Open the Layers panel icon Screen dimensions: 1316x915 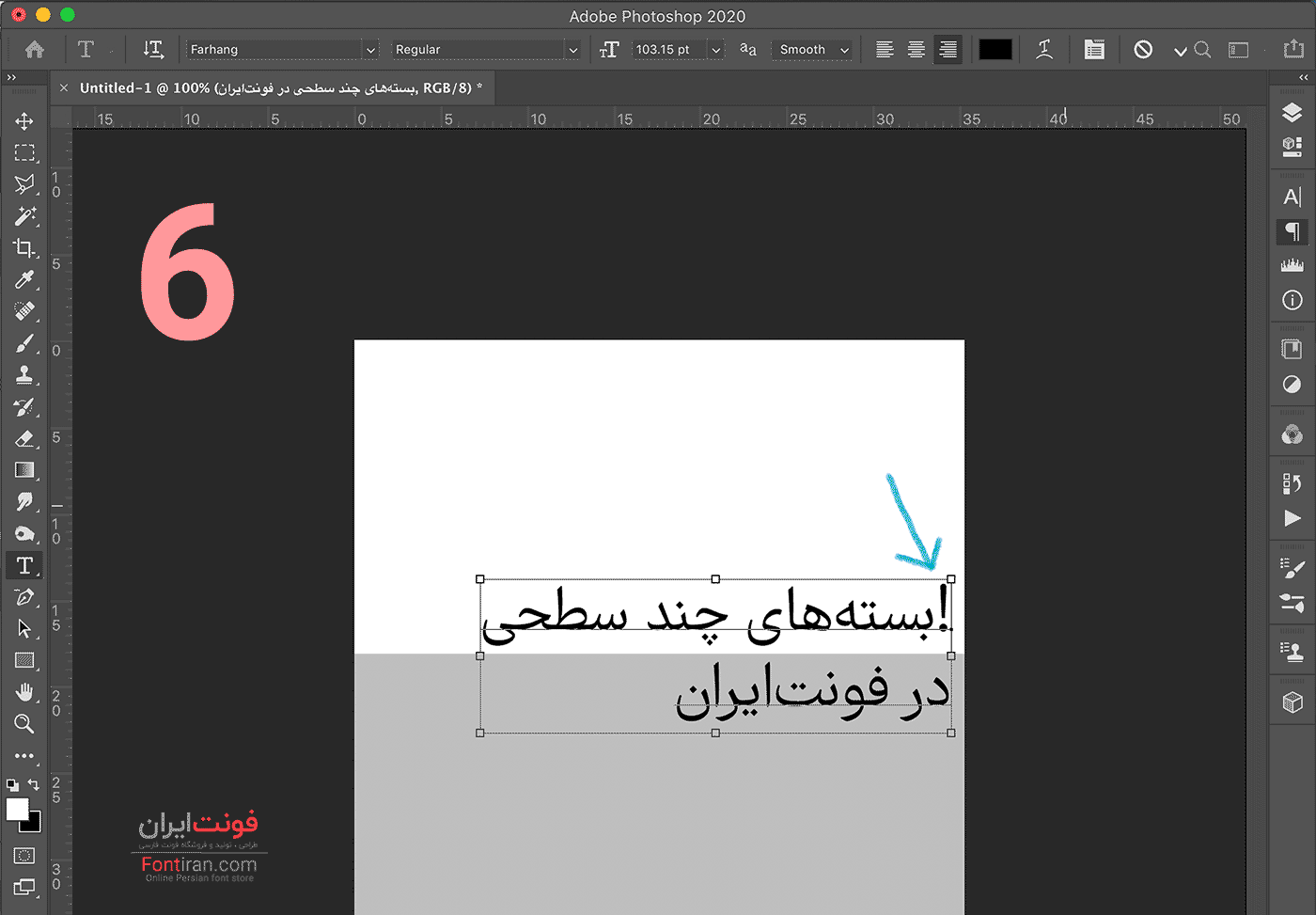point(1292,113)
